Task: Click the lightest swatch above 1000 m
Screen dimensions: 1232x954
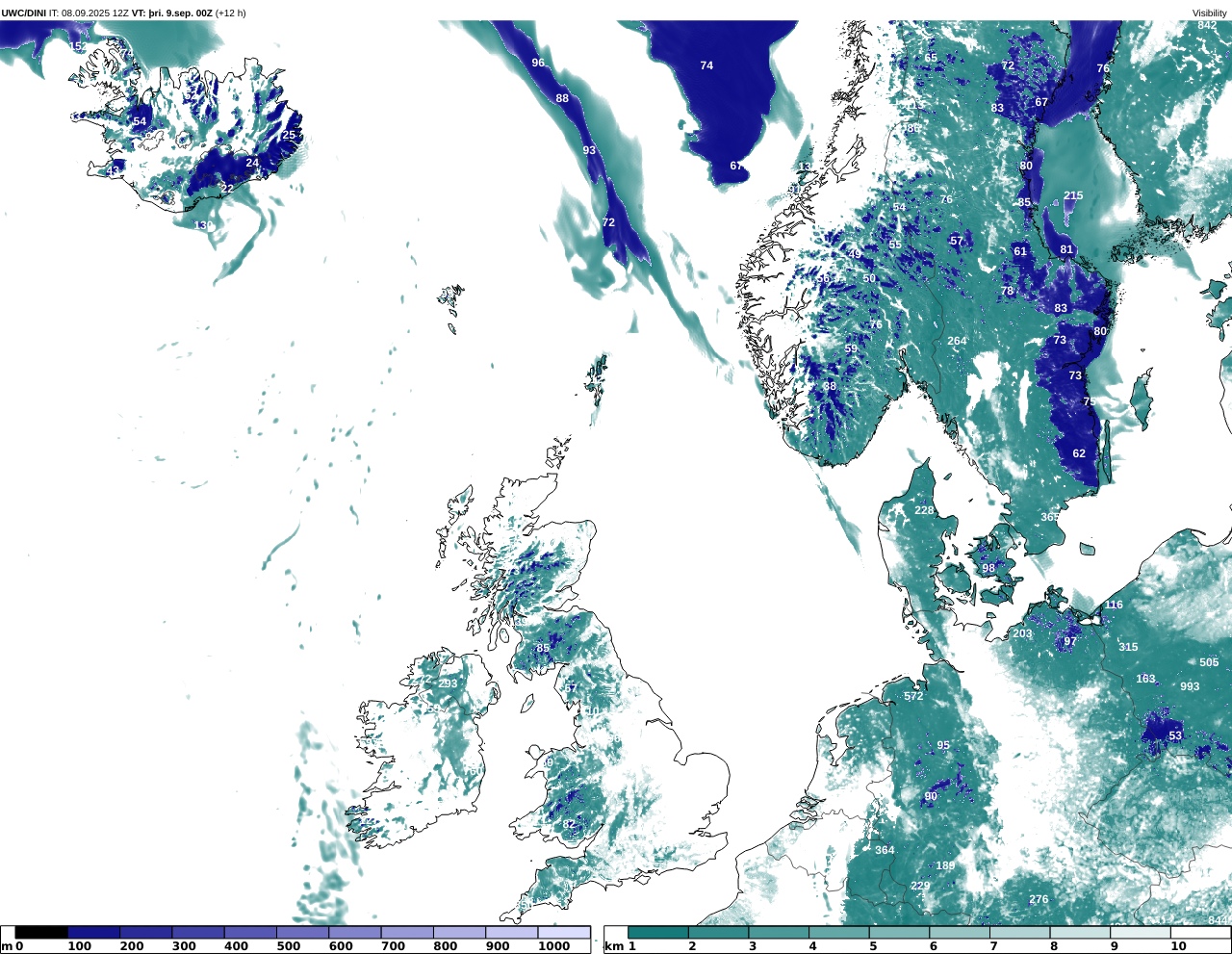Action: [563, 932]
